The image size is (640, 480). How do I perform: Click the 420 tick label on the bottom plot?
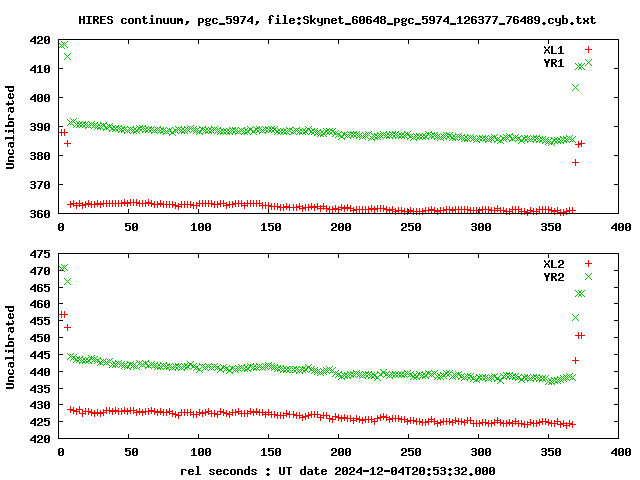[40, 439]
